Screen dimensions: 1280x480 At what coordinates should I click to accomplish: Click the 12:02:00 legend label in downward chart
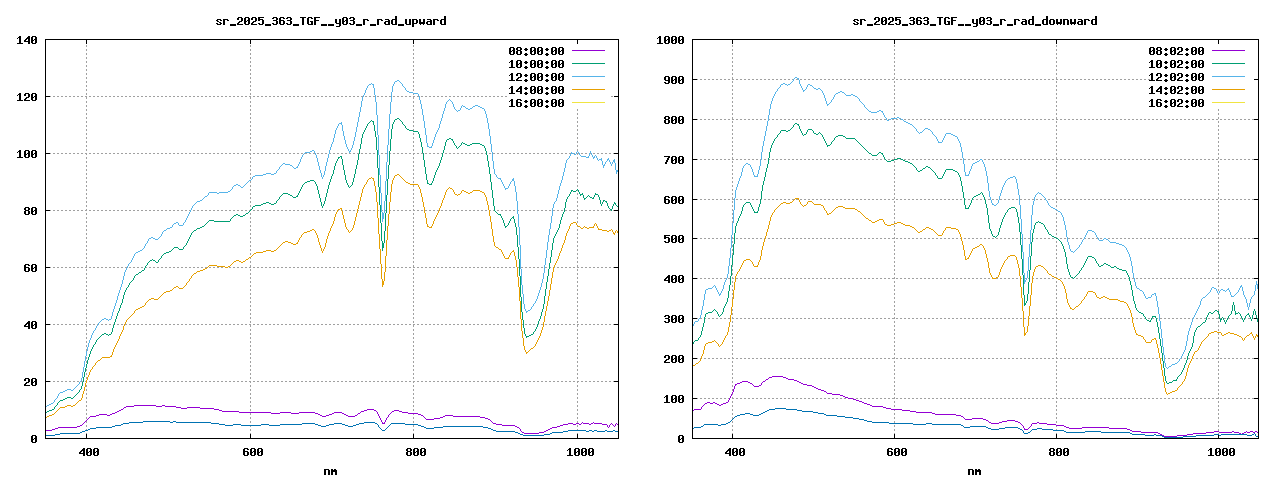(x=1175, y=77)
